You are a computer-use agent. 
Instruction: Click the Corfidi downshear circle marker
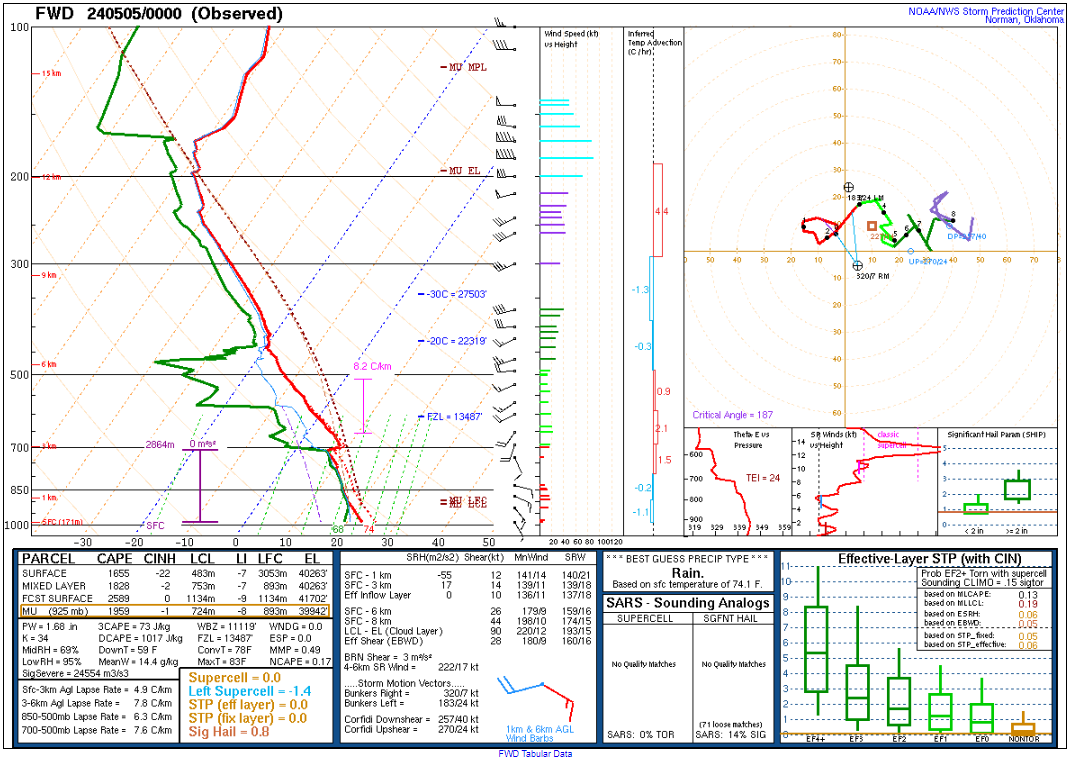950,225
